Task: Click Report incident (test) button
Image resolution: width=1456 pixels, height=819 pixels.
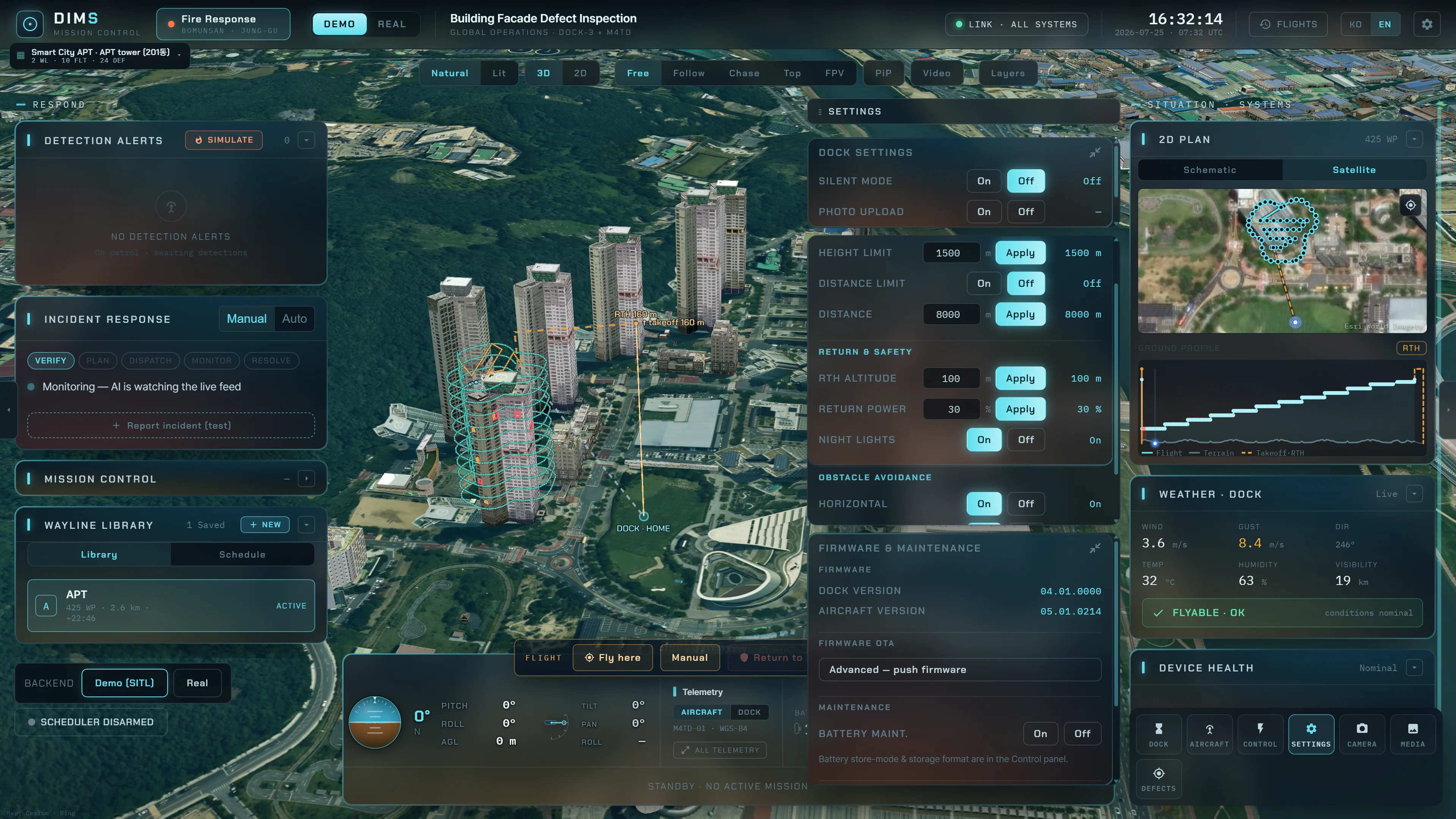Action: 171,426
